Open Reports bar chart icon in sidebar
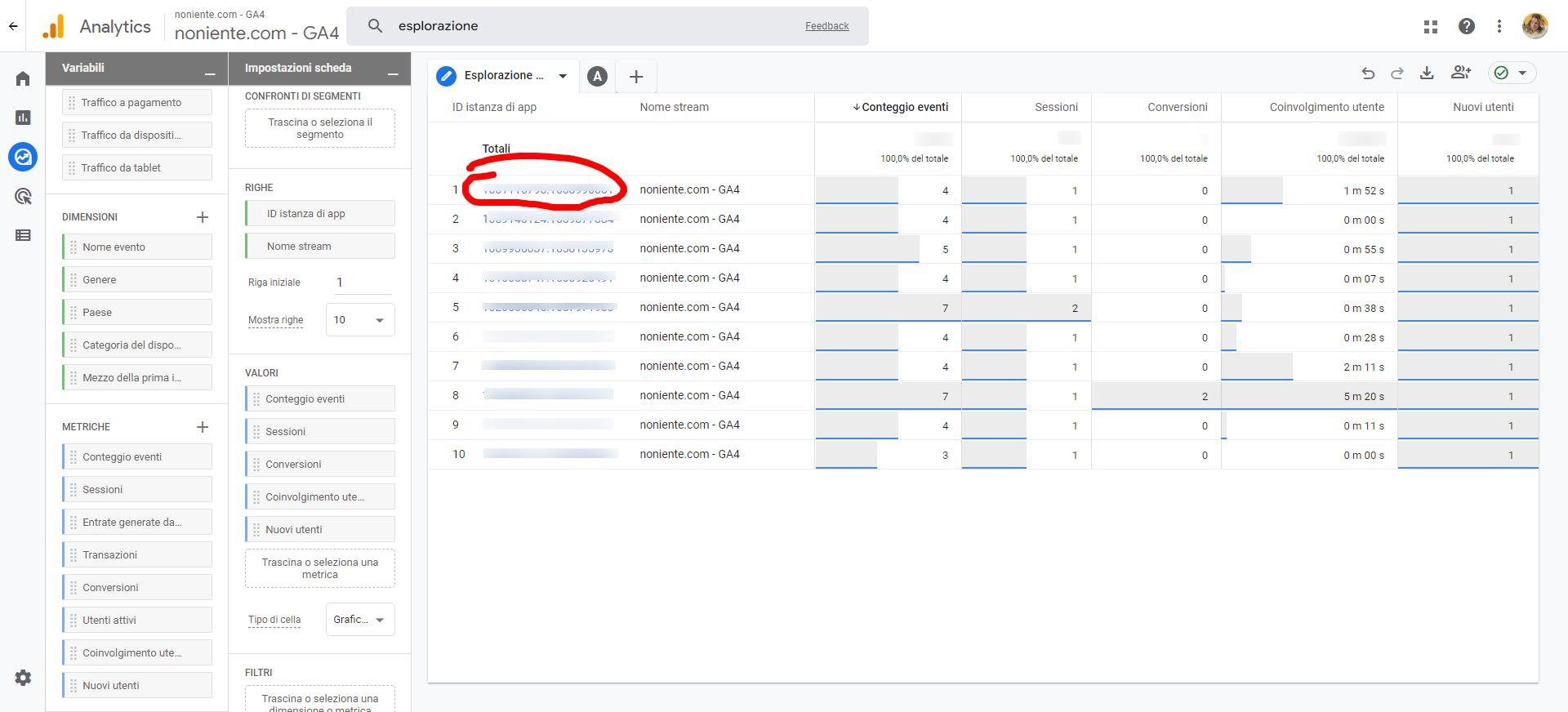The height and width of the screenshot is (712, 1568). 23,118
